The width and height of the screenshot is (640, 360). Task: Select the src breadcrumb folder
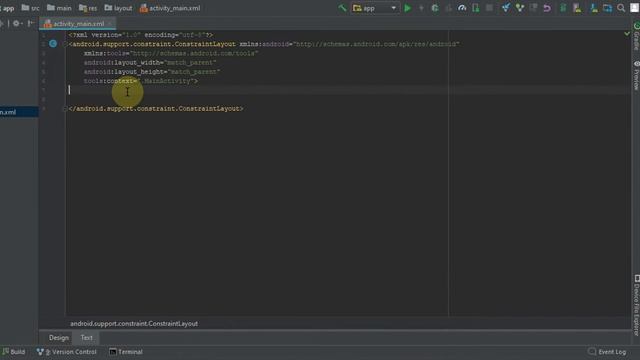pyautogui.click(x=31, y=8)
